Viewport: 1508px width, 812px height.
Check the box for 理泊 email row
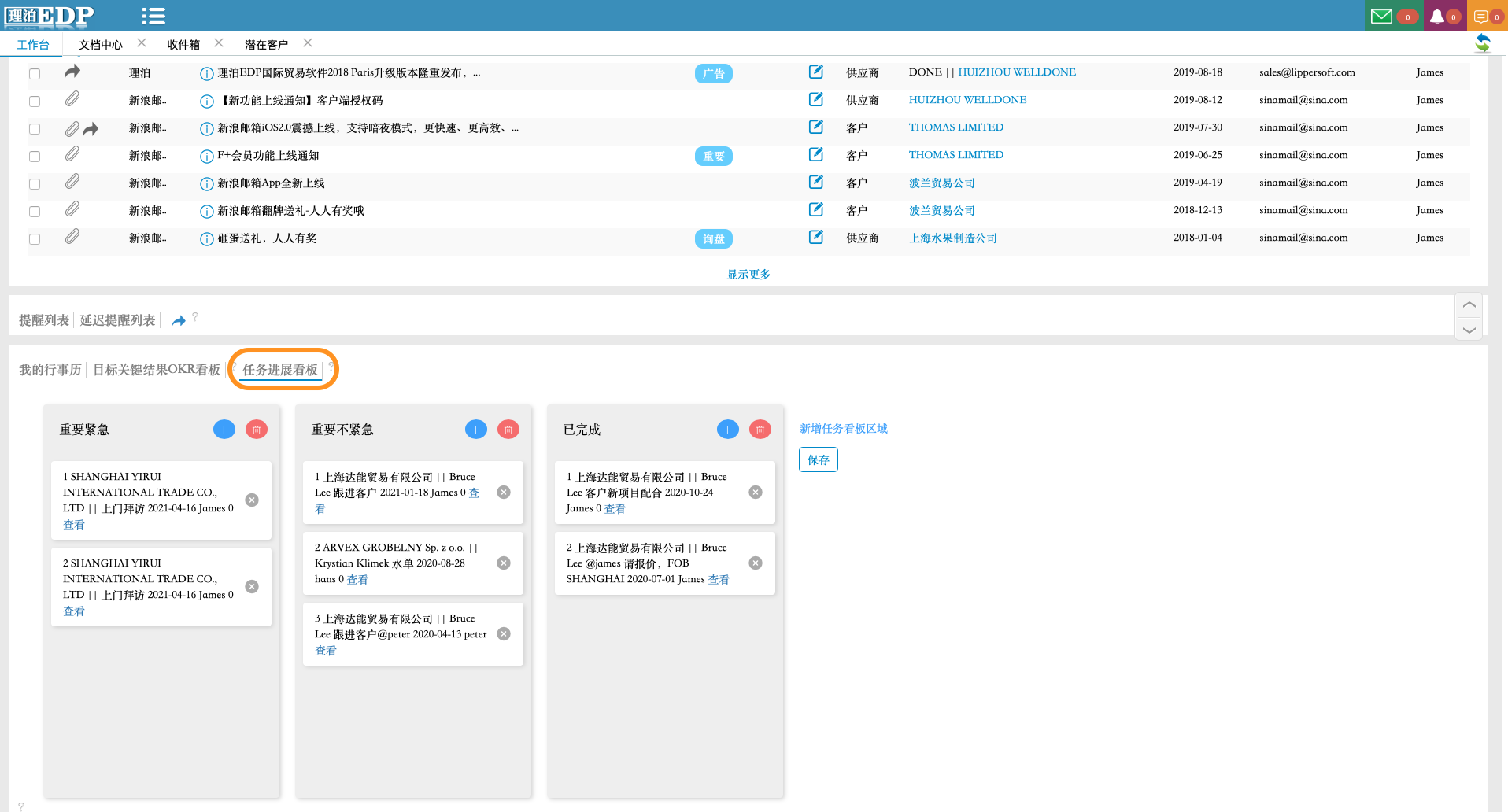[x=35, y=74]
